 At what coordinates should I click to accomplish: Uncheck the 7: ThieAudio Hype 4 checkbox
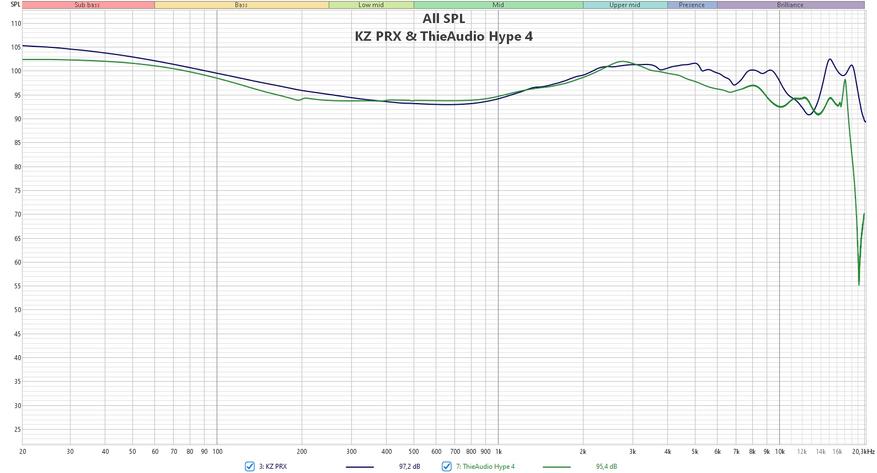click(x=446, y=466)
